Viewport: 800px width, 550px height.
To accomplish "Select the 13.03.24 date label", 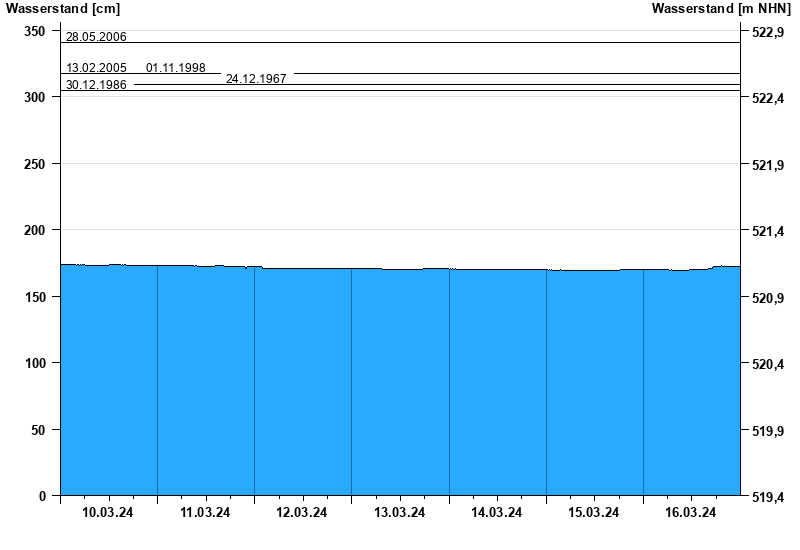I will [x=399, y=513].
